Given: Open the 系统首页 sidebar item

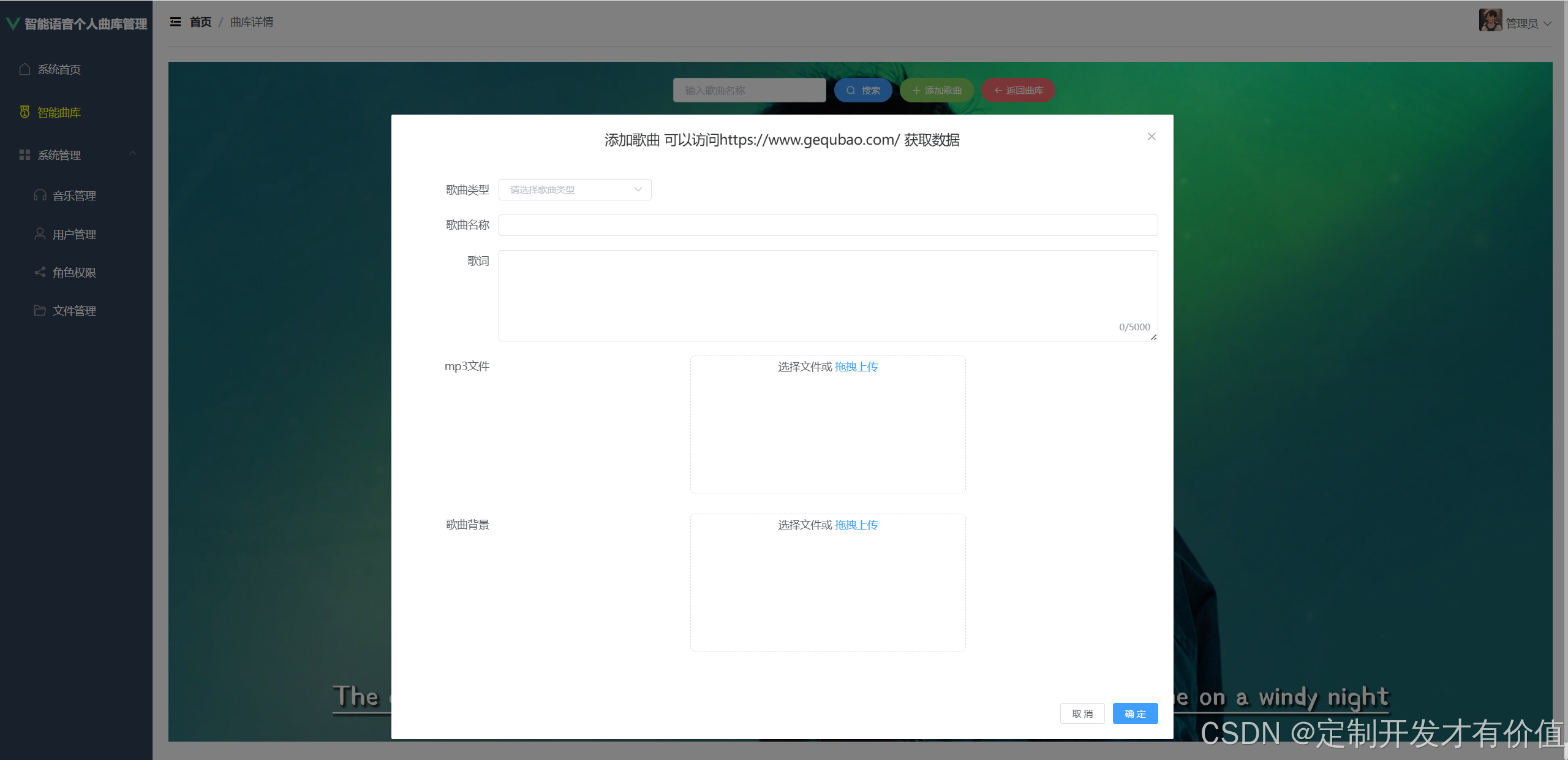Looking at the screenshot, I should pyautogui.click(x=59, y=69).
